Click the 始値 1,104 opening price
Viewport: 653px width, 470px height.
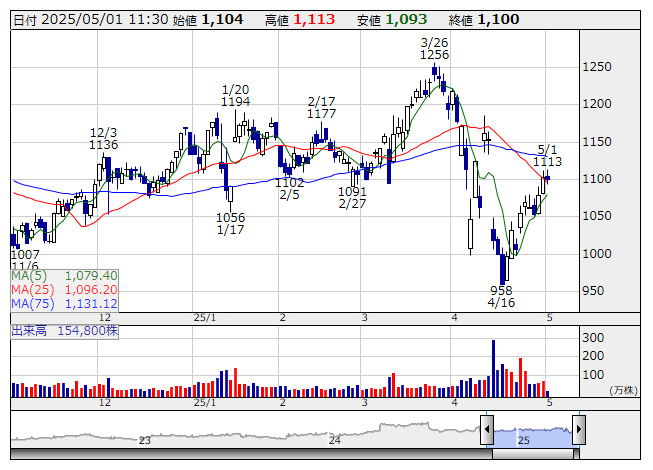pos(208,20)
